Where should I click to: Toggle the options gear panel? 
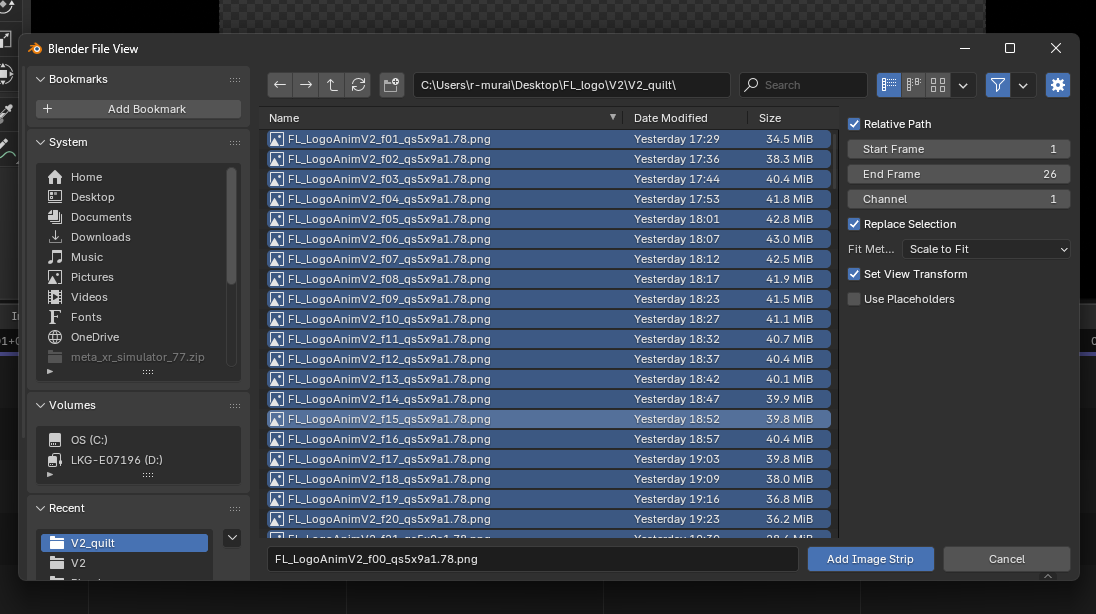click(1058, 85)
